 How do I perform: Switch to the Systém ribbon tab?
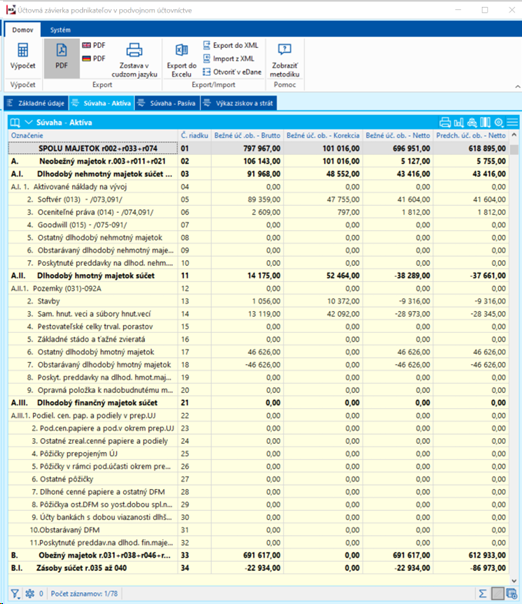pyautogui.click(x=60, y=30)
